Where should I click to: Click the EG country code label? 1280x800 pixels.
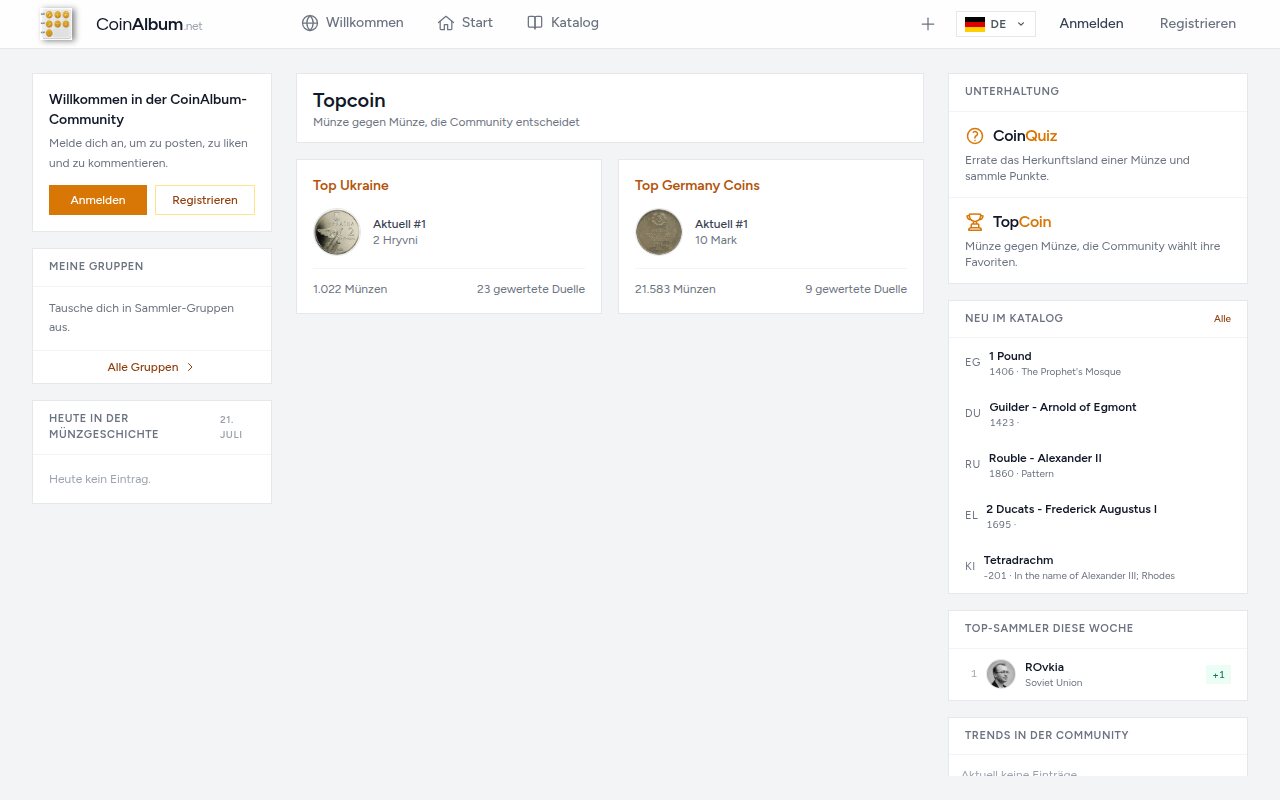(973, 362)
